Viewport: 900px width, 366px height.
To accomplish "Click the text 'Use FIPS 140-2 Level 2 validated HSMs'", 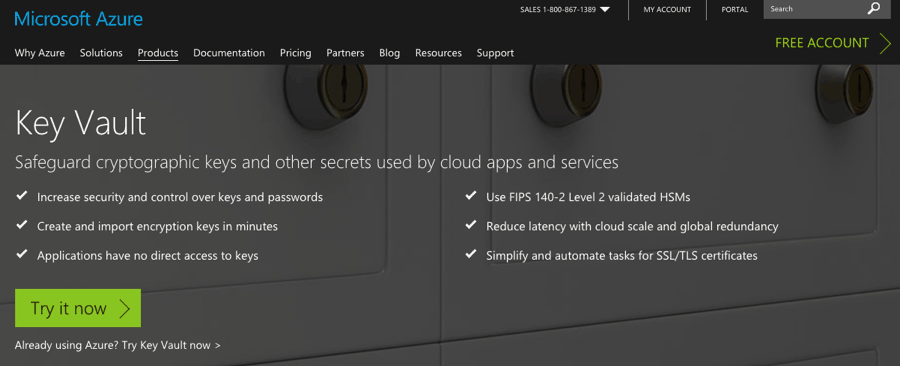I will tap(588, 197).
